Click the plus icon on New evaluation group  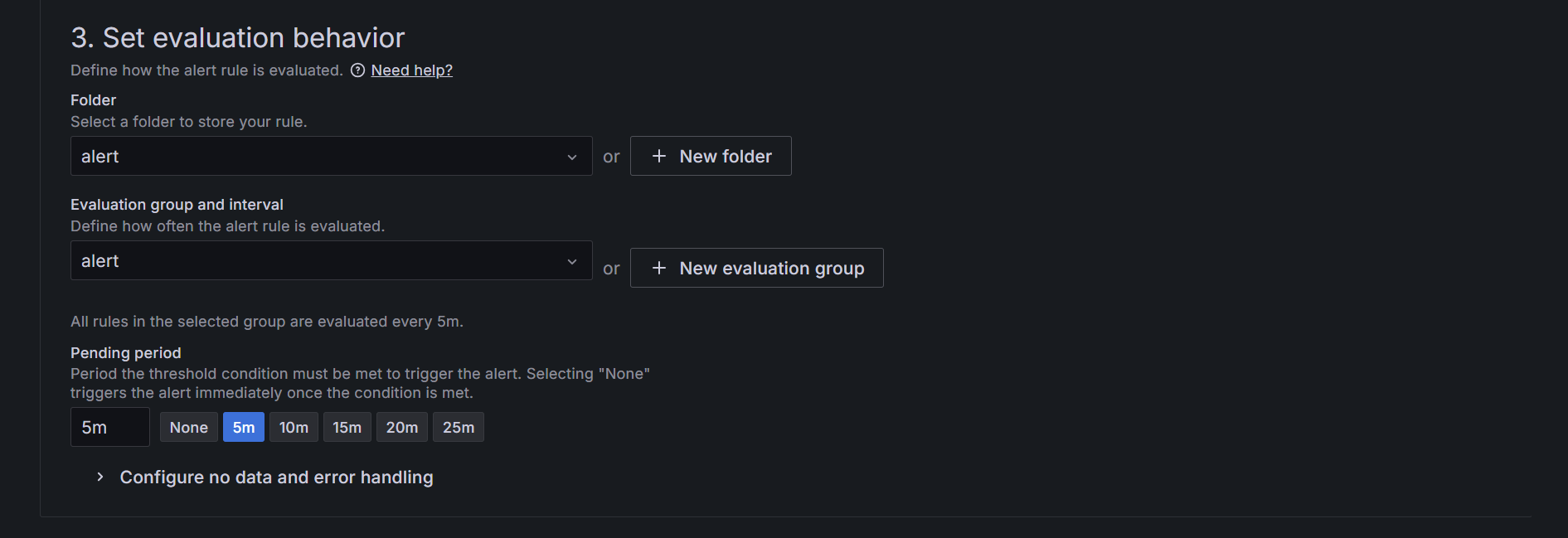click(x=659, y=268)
